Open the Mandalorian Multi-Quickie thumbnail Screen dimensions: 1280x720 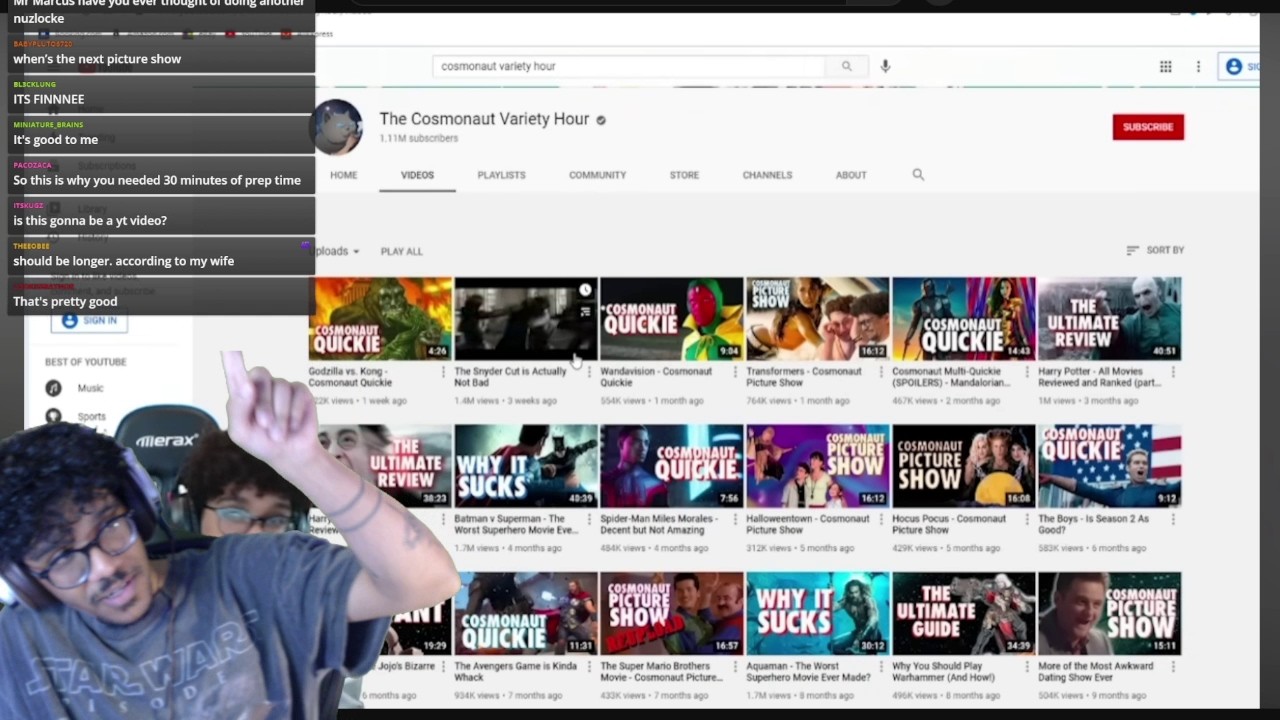[963, 319]
